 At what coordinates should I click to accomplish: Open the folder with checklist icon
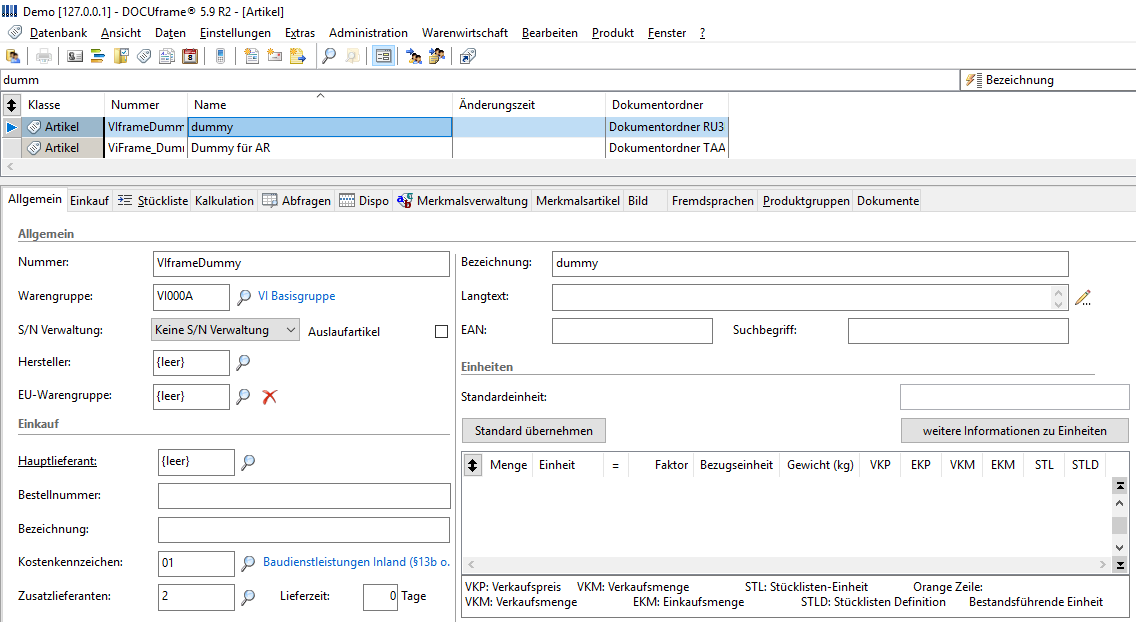tap(121, 56)
